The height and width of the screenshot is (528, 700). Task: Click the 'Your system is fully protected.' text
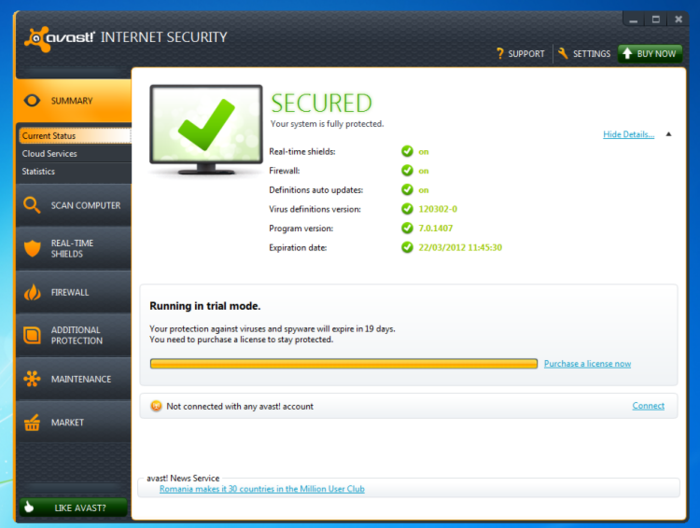(327, 124)
